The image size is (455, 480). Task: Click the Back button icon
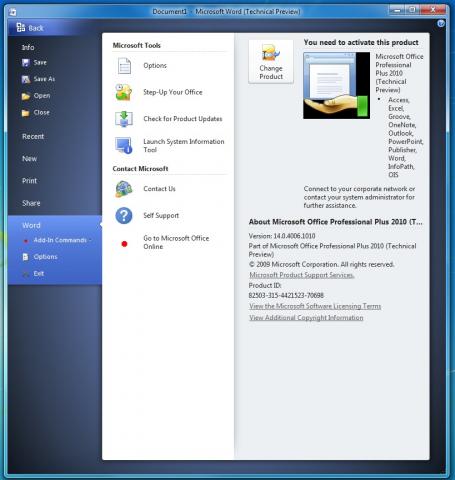click(21, 27)
